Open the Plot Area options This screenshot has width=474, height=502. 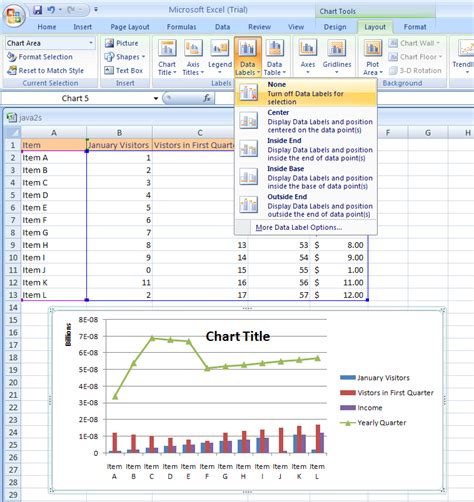[x=373, y=57]
